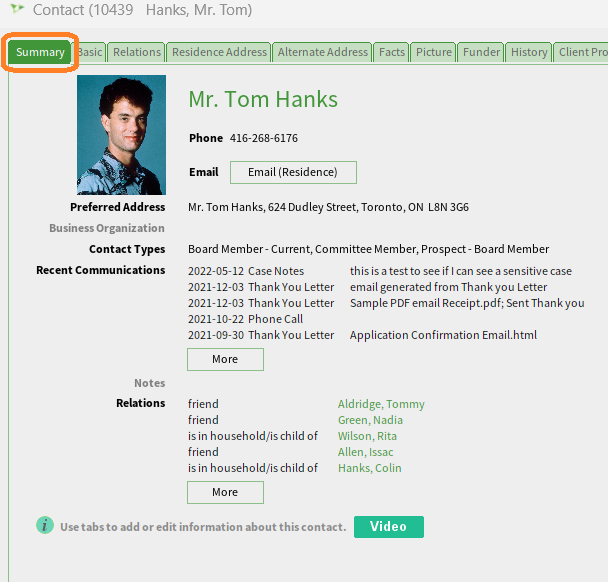Go to the Residence Address tab

[219, 52]
